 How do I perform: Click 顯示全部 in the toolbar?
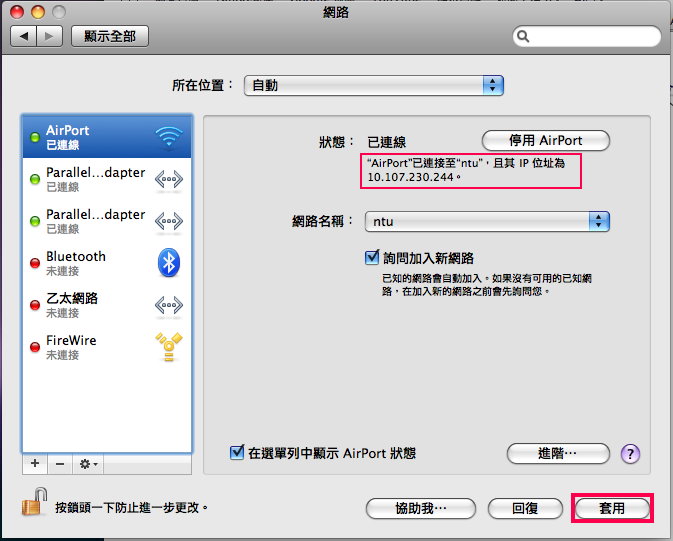[x=116, y=36]
